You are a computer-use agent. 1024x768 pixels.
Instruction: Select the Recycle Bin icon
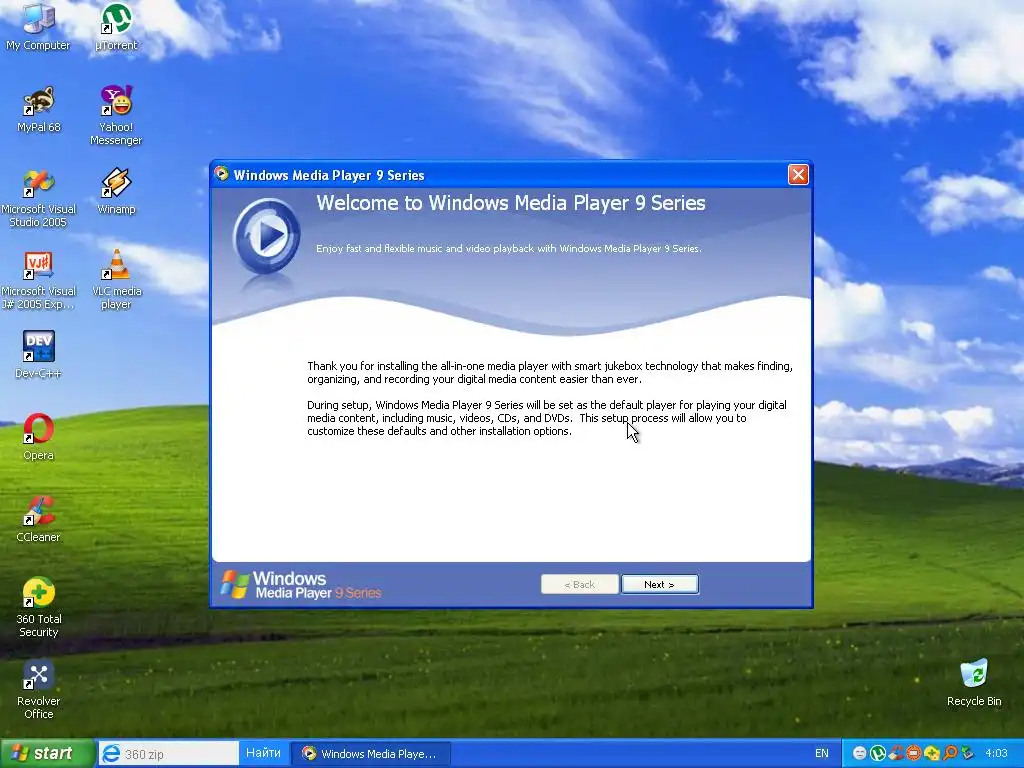pyautogui.click(x=974, y=682)
